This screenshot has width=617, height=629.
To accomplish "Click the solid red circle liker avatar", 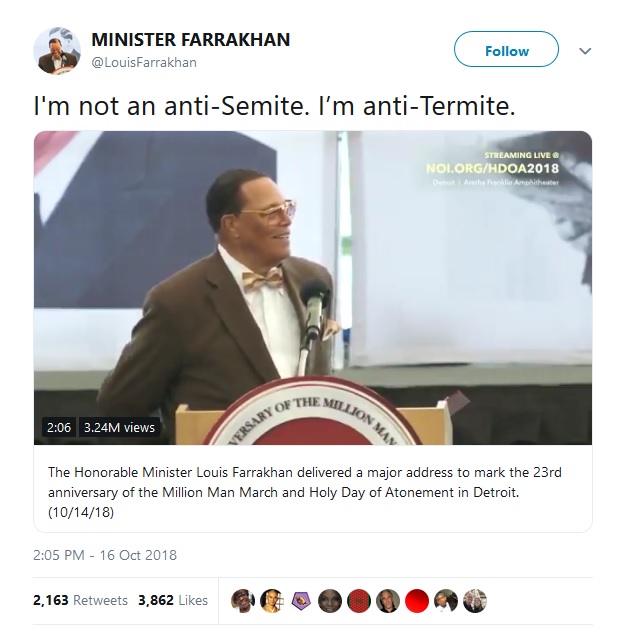I will point(417,600).
